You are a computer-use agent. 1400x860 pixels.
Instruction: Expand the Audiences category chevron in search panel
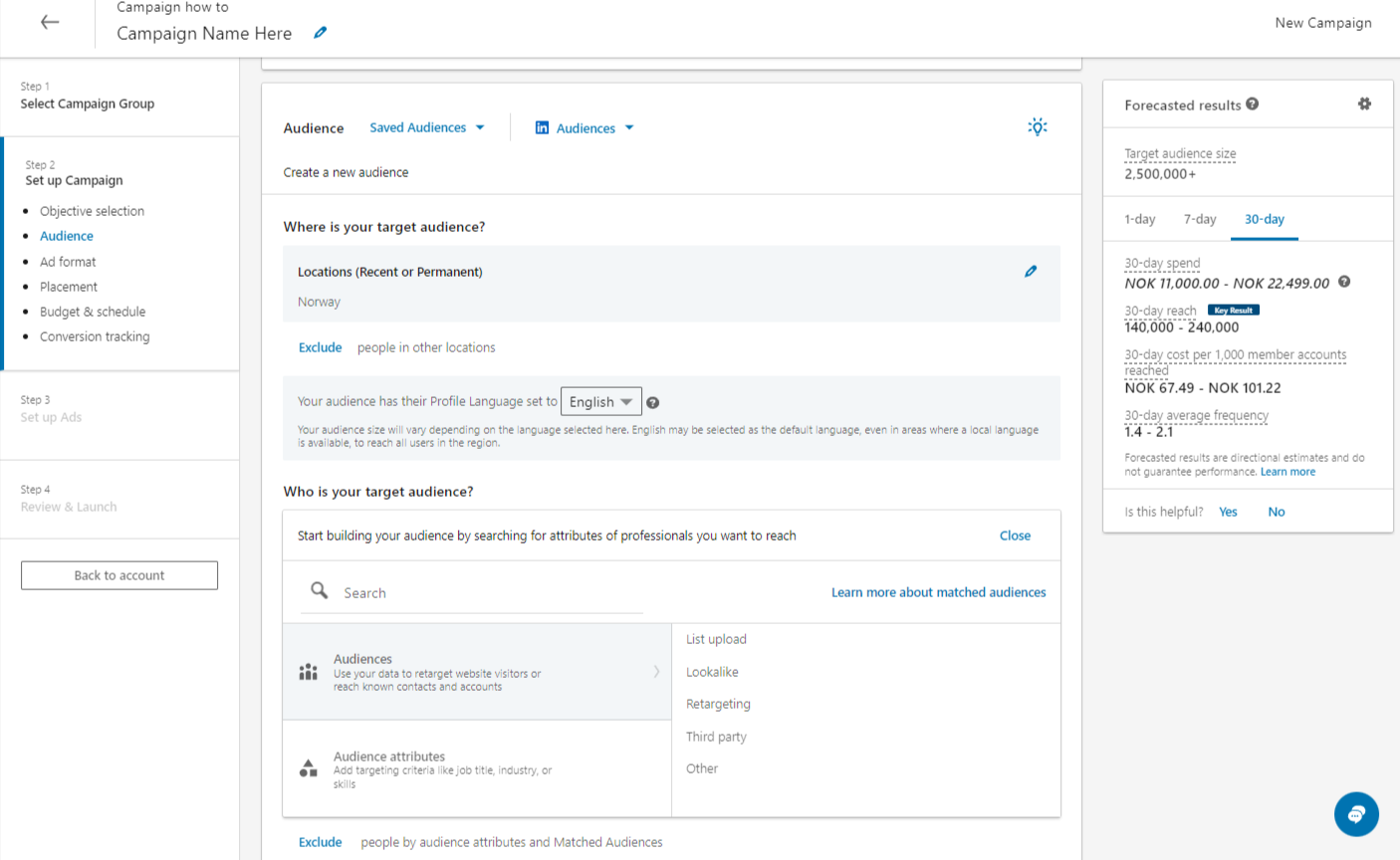click(655, 671)
